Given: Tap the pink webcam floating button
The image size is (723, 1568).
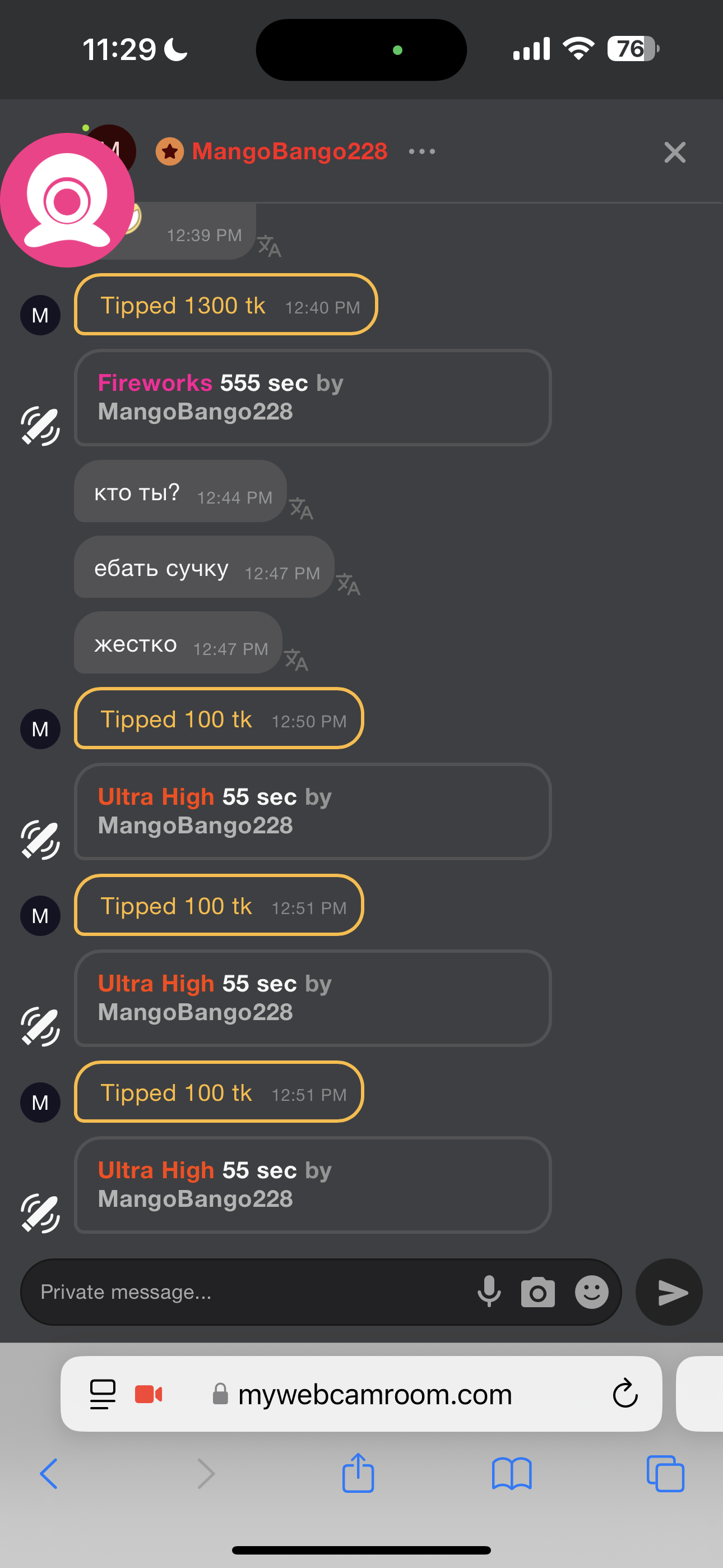Looking at the screenshot, I should point(66,200).
